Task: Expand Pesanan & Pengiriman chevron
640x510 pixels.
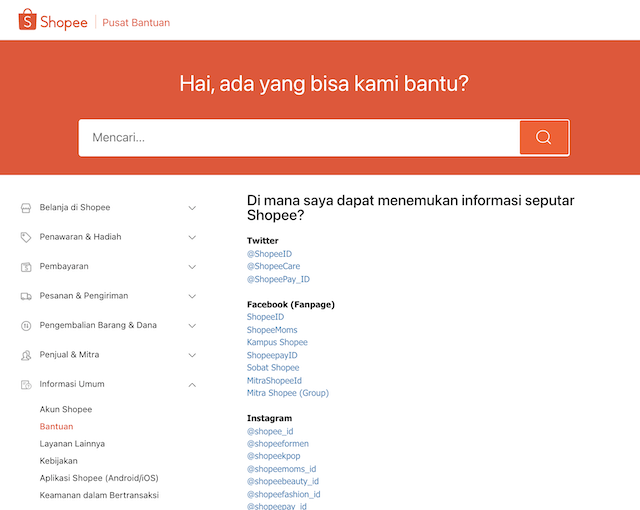Action: 192,296
